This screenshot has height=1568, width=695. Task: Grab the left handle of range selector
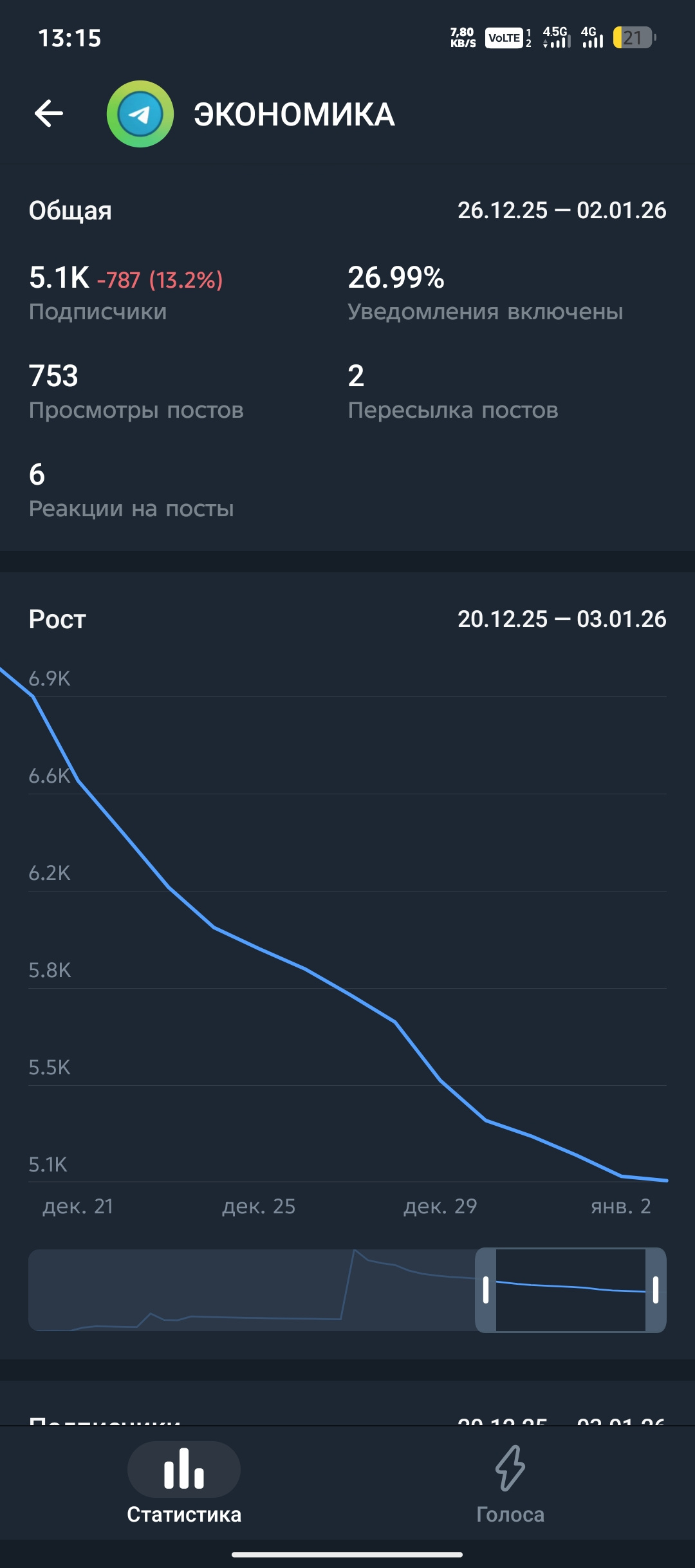486,1290
